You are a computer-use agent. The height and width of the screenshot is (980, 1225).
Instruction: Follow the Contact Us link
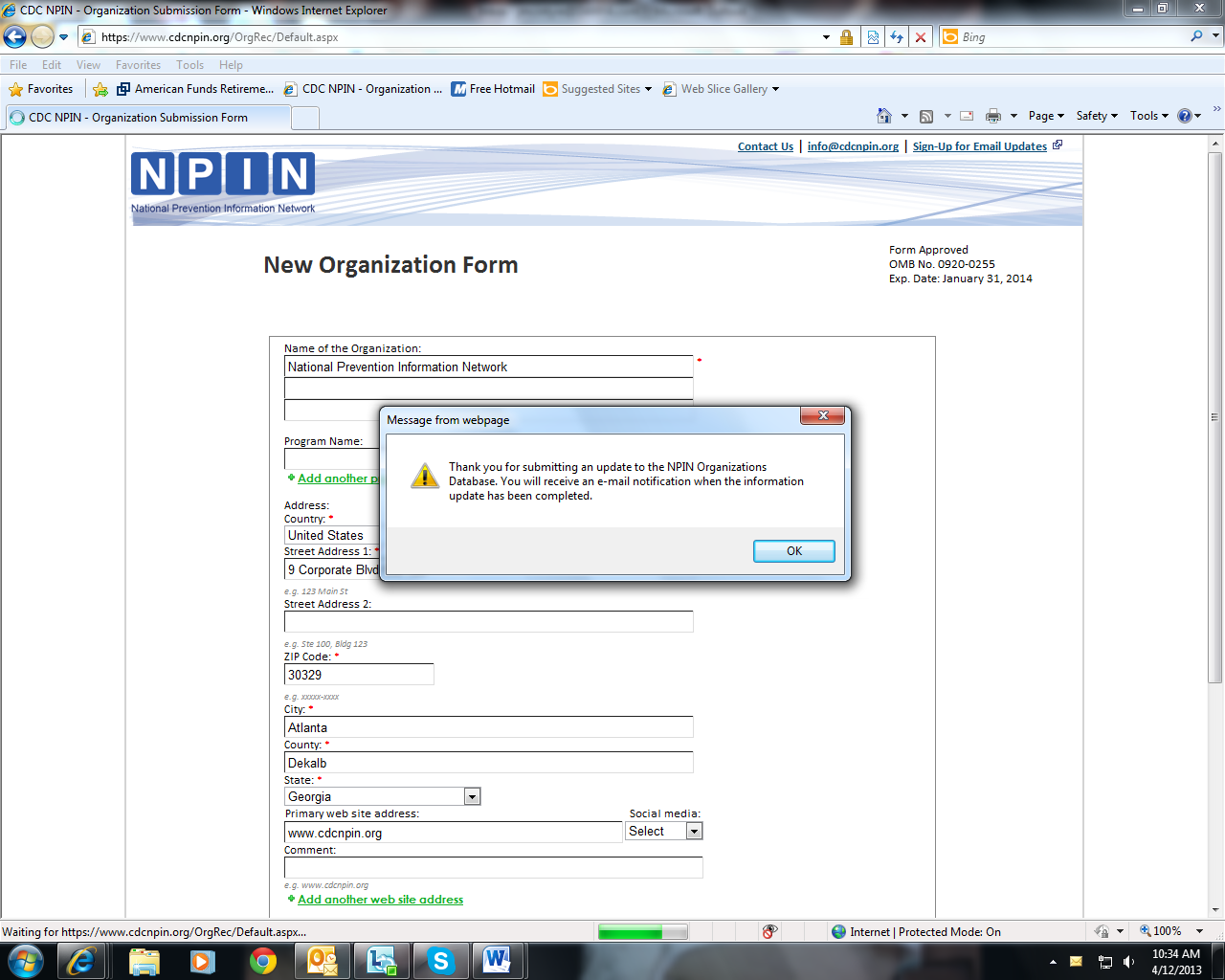(x=766, y=146)
